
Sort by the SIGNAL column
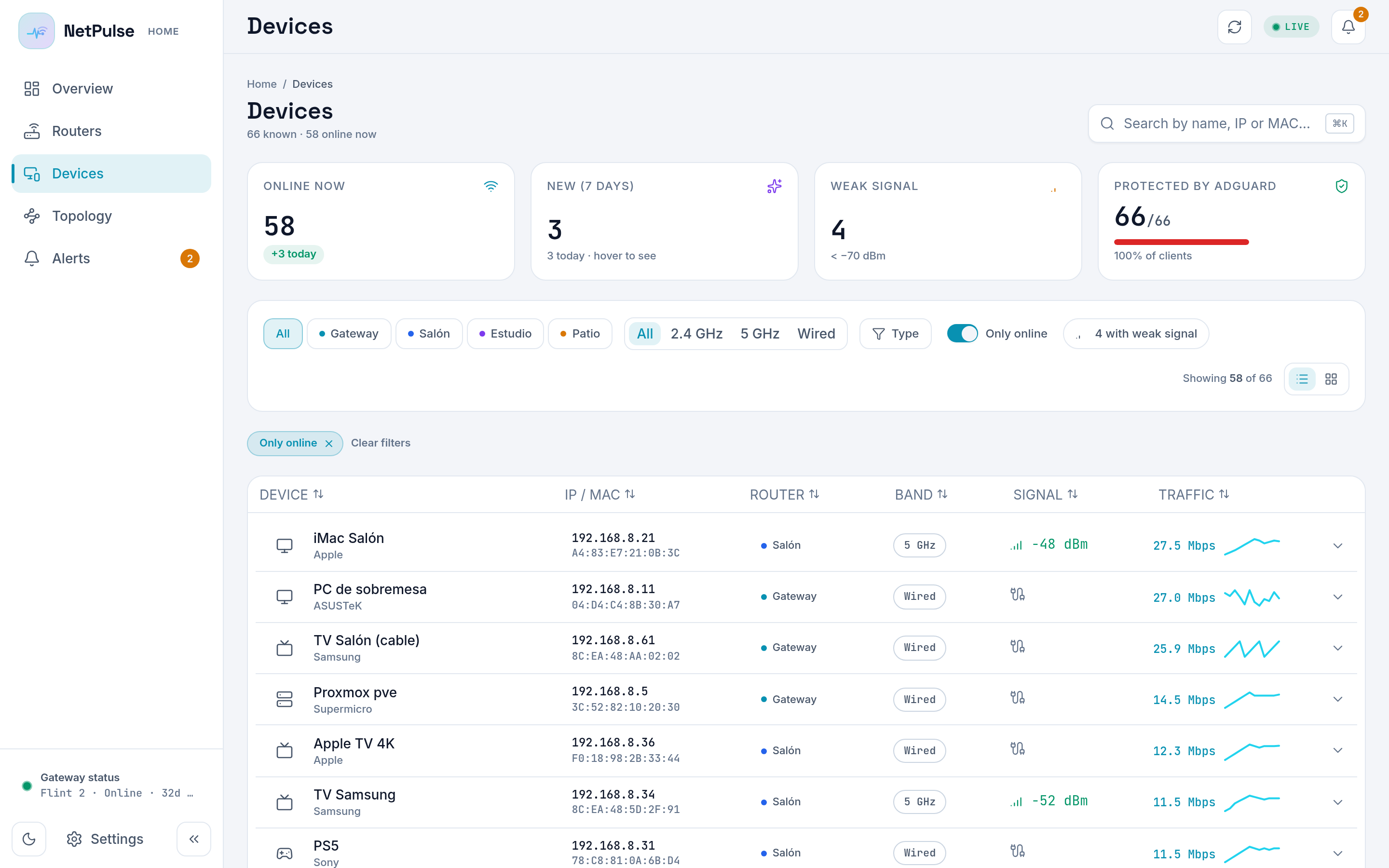pyautogui.click(x=1045, y=495)
